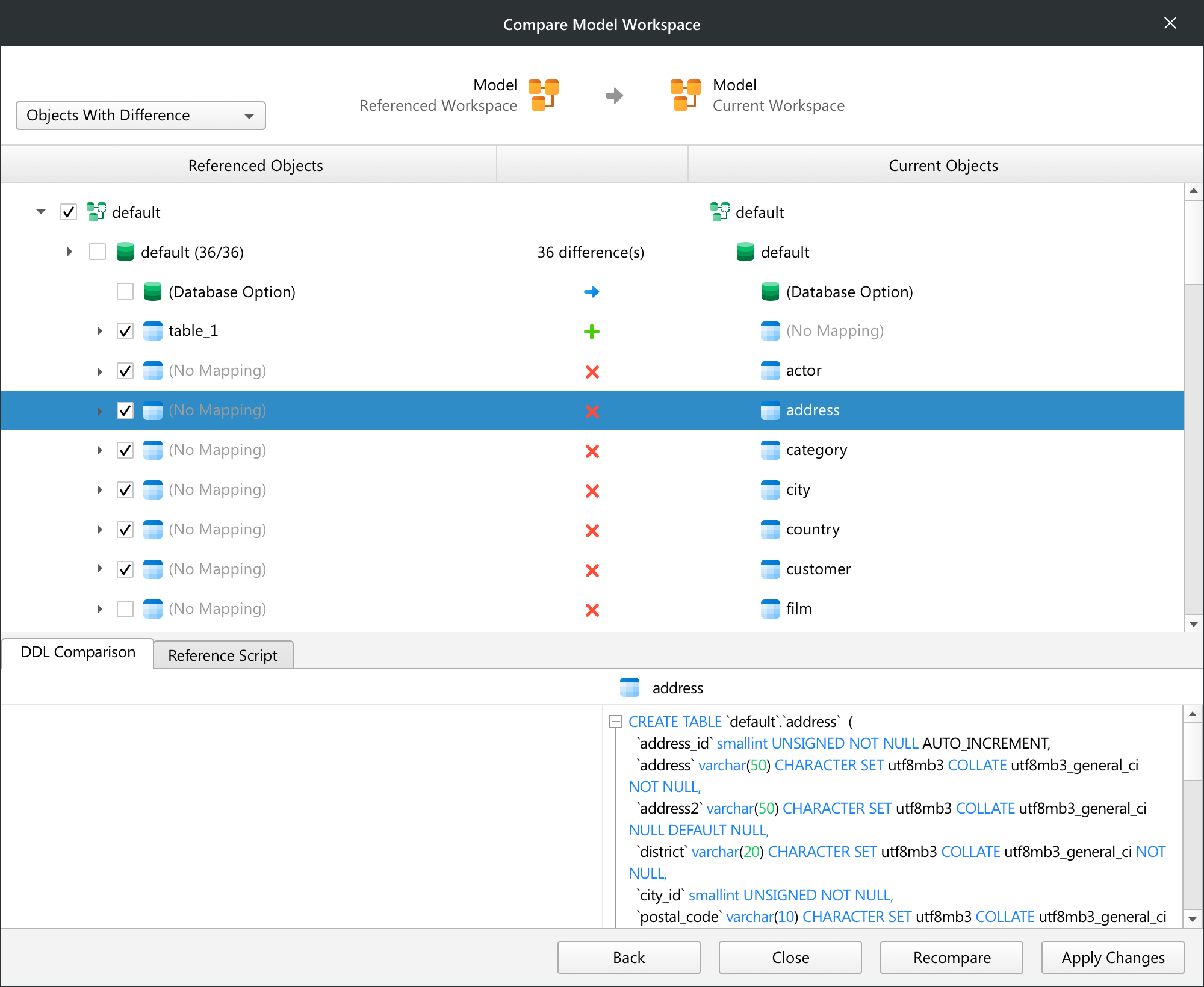
Task: Collapse the CREATE TABLE code fold marker
Action: [615, 722]
